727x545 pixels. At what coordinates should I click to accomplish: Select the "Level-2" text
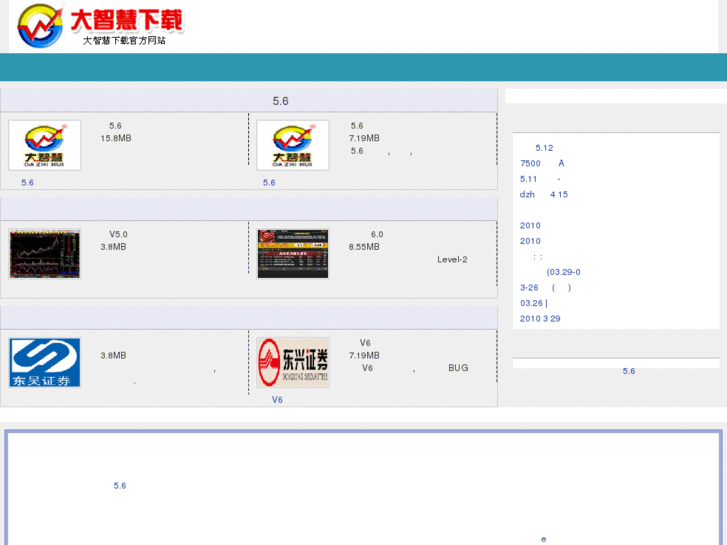(x=452, y=259)
